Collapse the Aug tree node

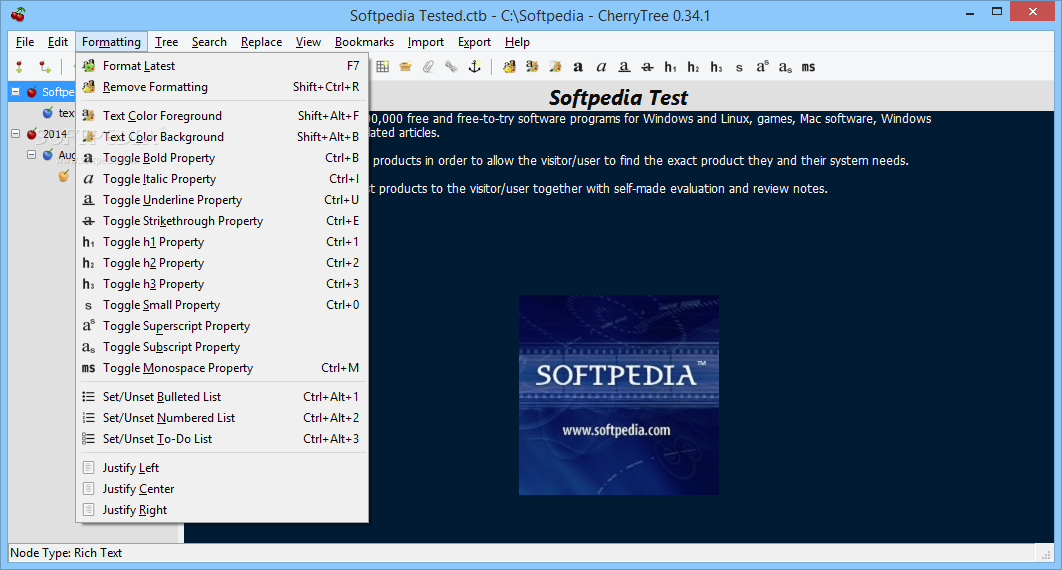point(31,155)
